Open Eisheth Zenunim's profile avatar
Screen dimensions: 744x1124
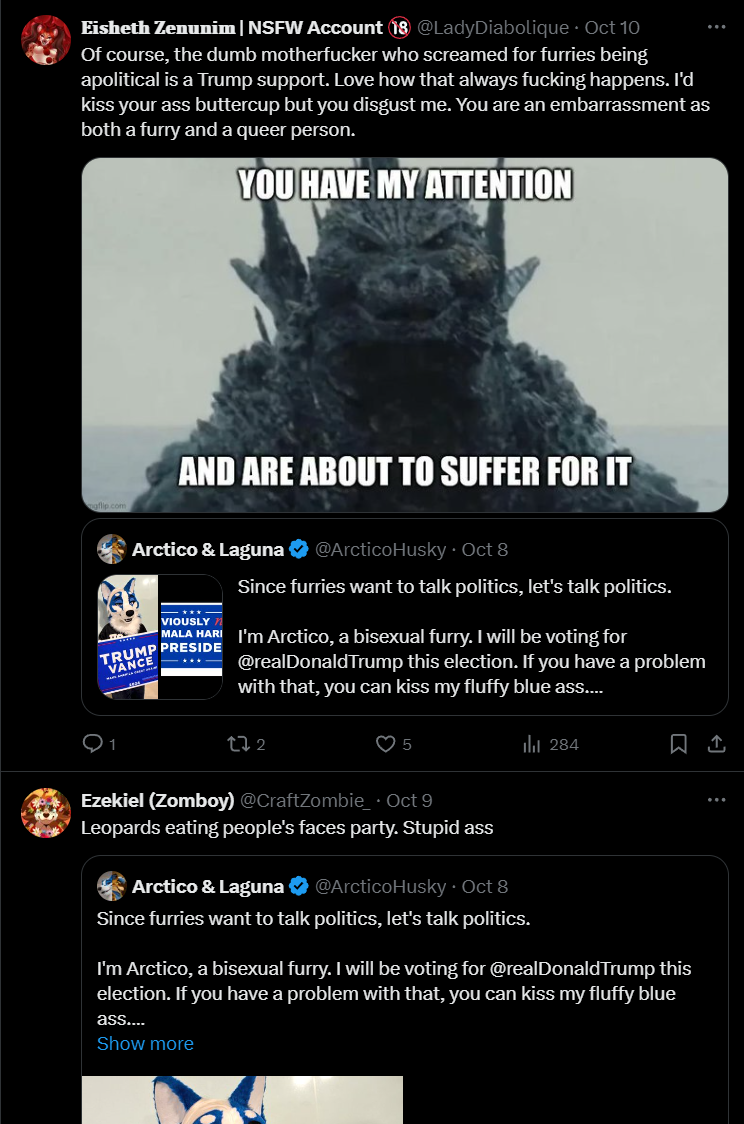(46, 41)
